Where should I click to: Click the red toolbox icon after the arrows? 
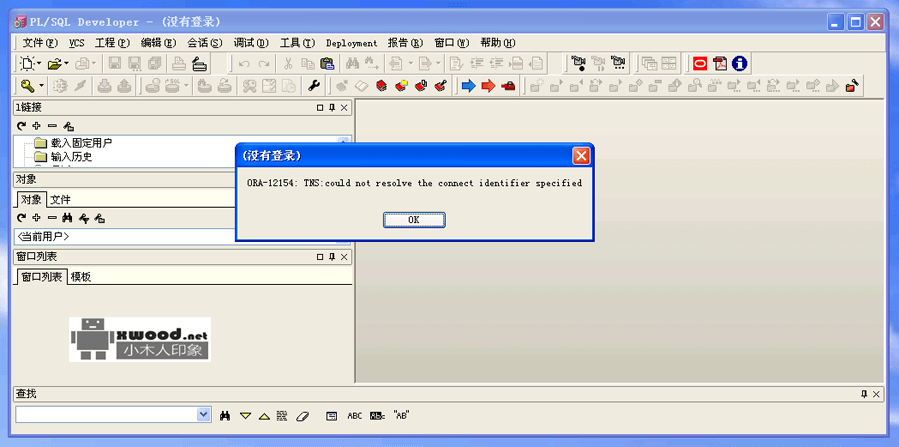tap(508, 86)
